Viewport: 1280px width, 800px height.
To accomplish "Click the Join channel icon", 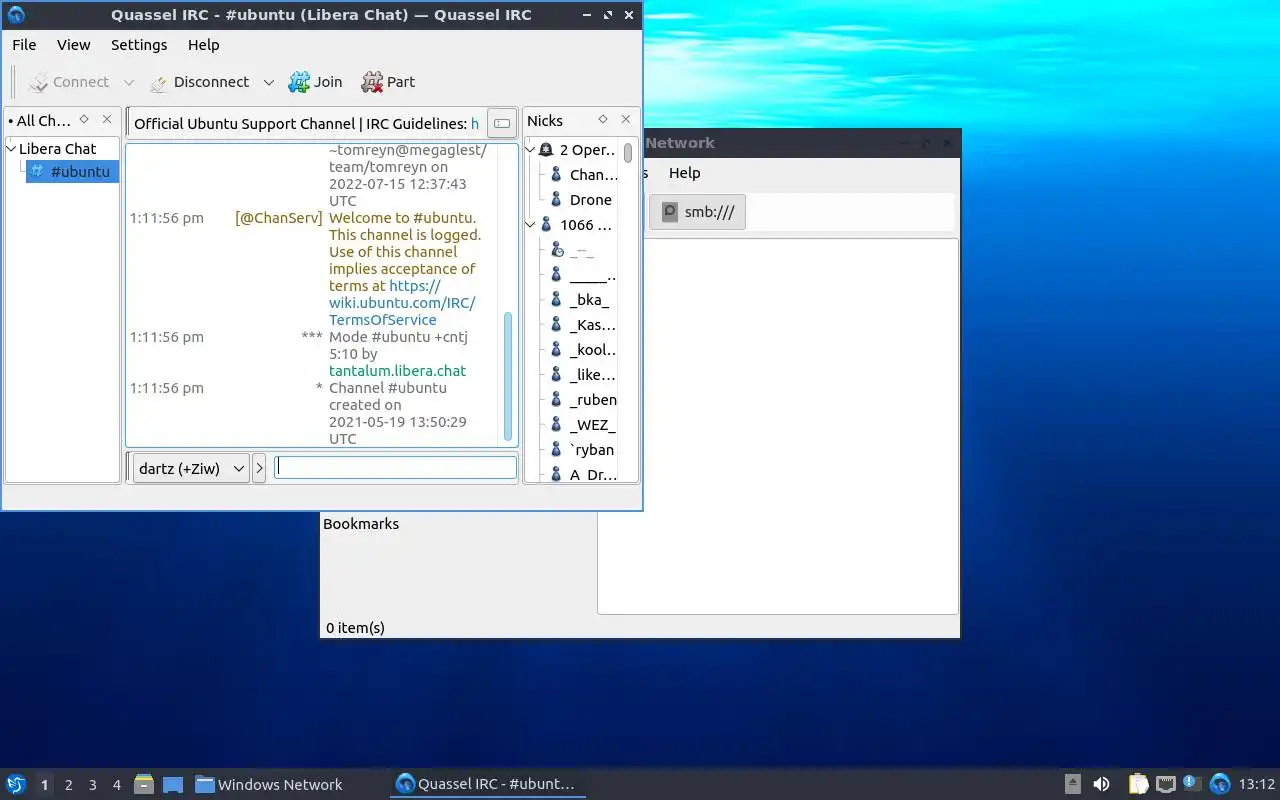I will click(299, 82).
